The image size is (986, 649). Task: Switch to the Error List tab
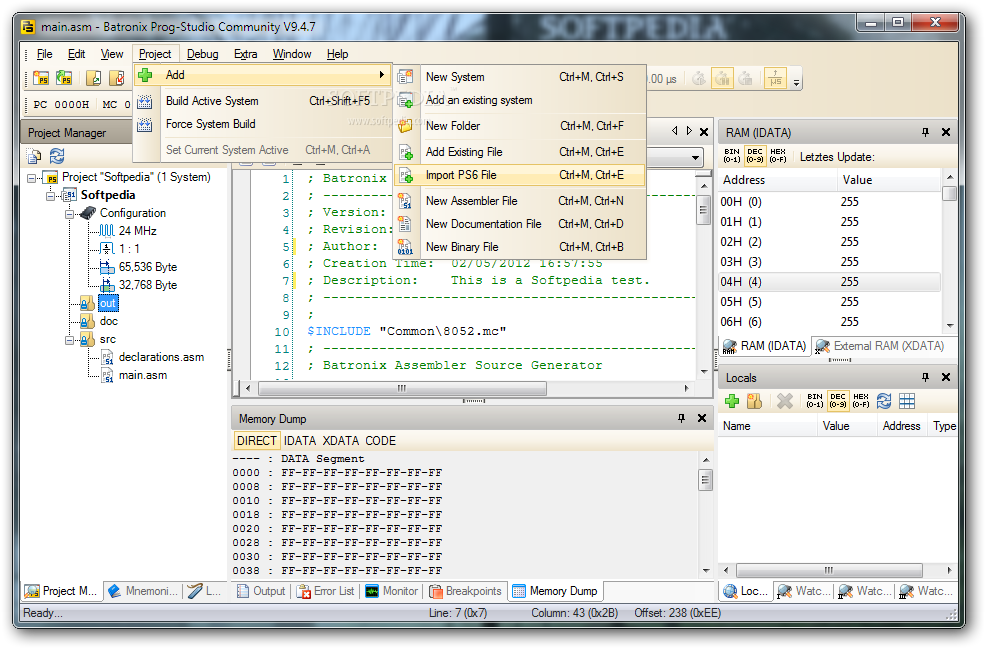coord(326,591)
